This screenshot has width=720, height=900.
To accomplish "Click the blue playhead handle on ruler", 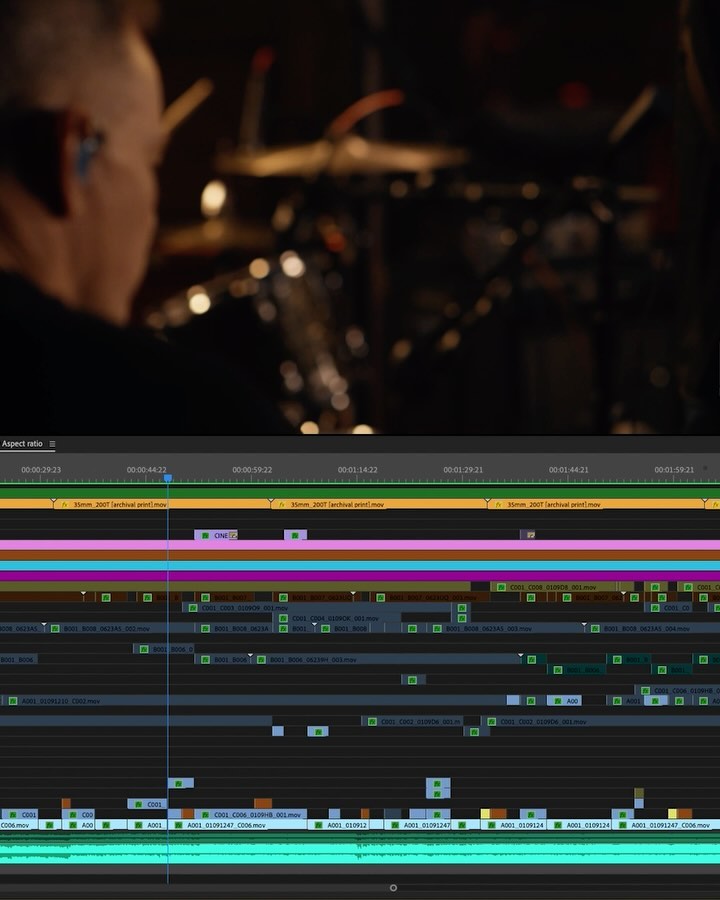I will click(168, 479).
